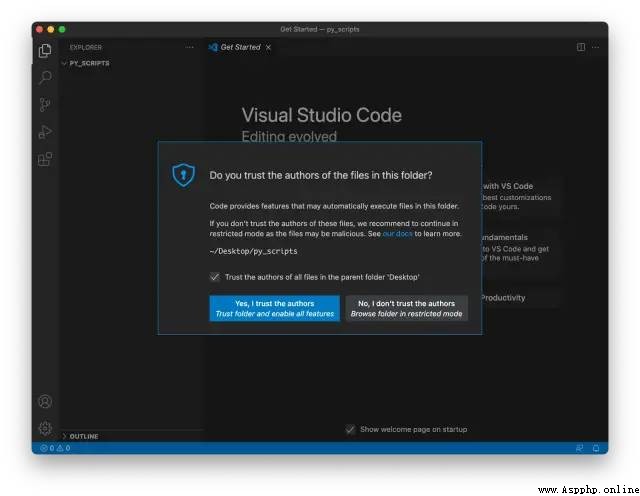The height and width of the screenshot is (496, 640).
Task: Toggle trust for parent folder 'Desktop' checkbox
Action: pyautogui.click(x=215, y=277)
